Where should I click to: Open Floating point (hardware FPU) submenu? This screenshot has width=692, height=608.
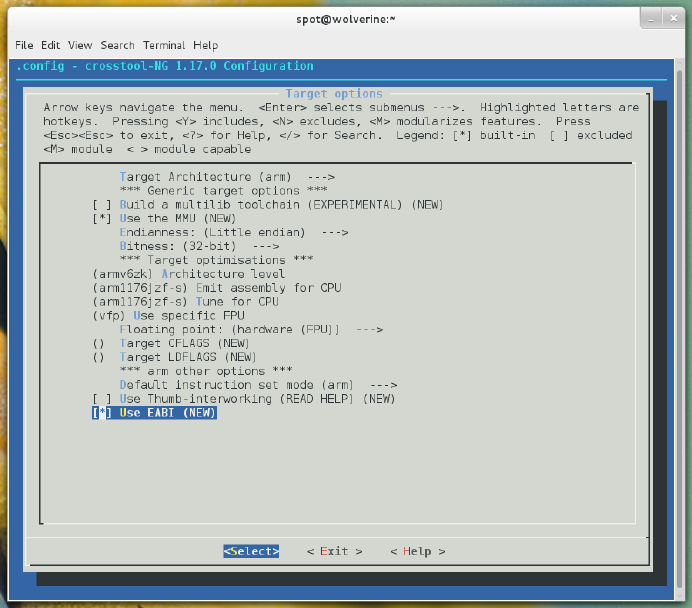click(x=251, y=330)
